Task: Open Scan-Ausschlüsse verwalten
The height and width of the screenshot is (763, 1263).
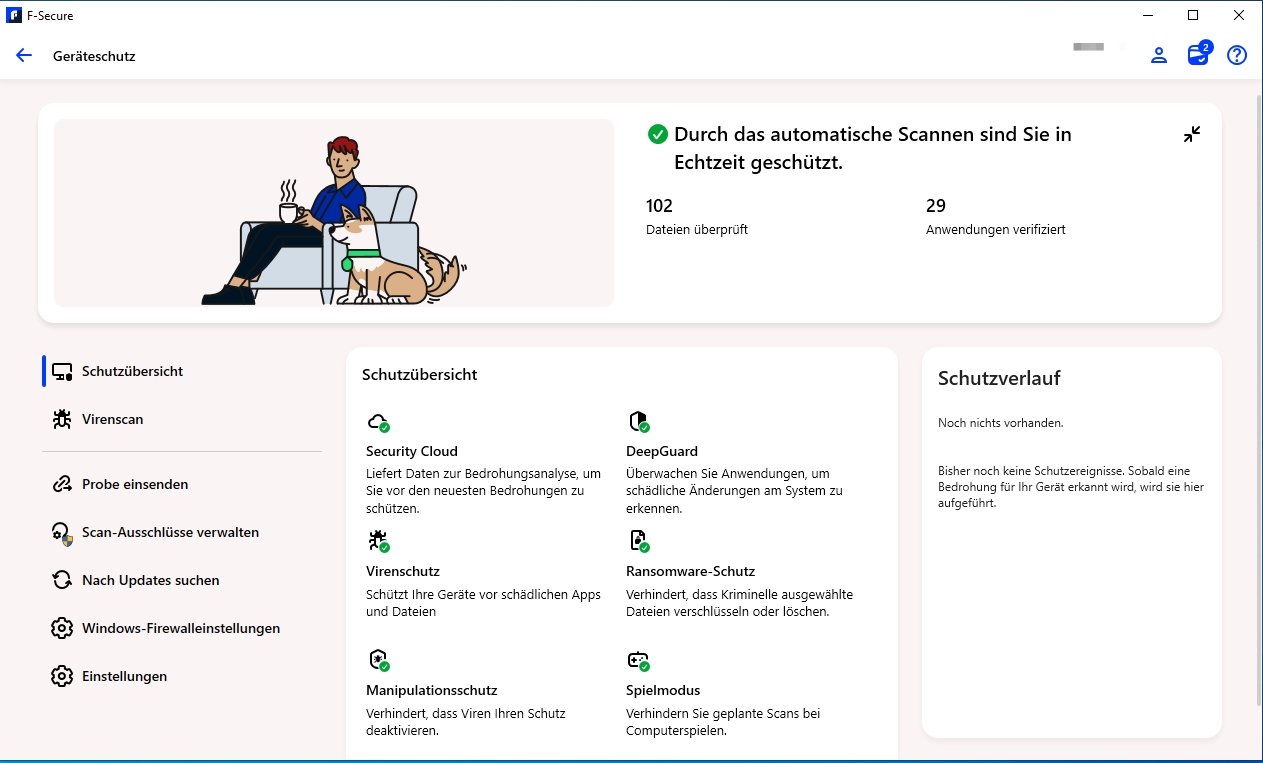Action: 170,532
